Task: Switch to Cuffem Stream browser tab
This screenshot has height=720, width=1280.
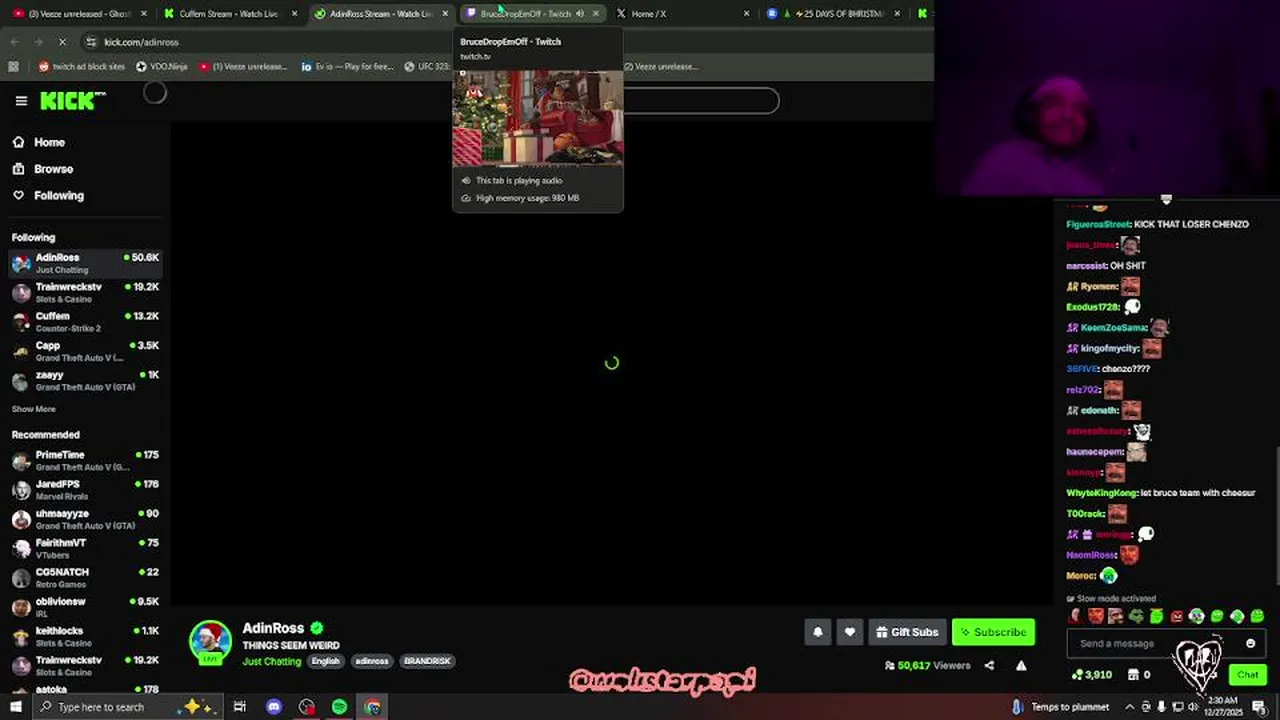Action: pyautogui.click(x=230, y=14)
